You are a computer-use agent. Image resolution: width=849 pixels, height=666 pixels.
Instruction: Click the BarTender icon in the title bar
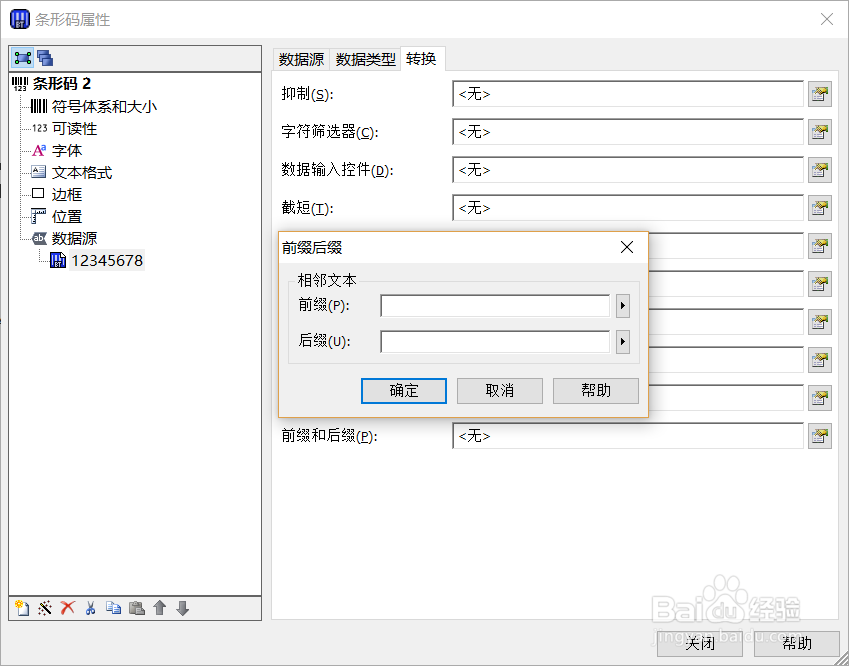tap(19, 19)
